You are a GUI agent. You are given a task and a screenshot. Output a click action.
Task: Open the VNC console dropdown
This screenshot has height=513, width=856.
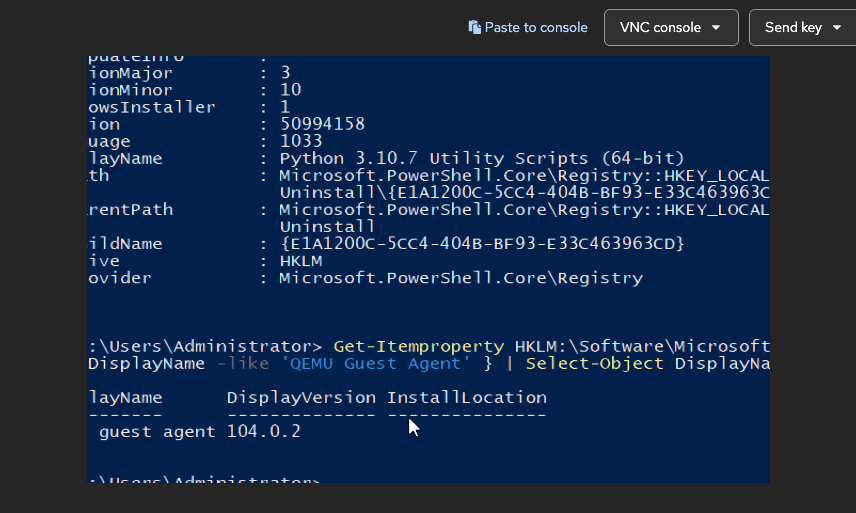[670, 28]
